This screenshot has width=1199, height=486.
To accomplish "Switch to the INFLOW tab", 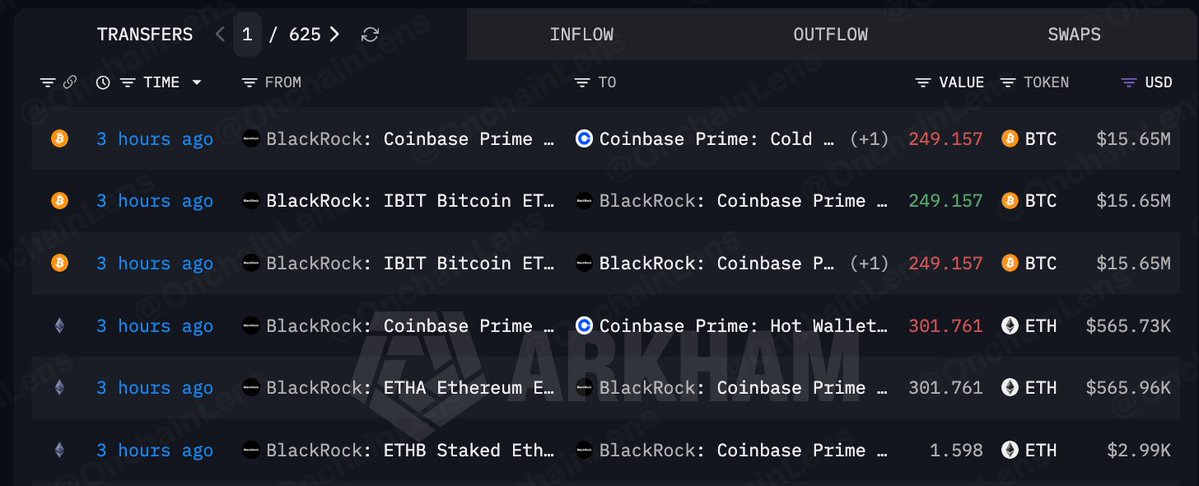I will (x=581, y=34).
